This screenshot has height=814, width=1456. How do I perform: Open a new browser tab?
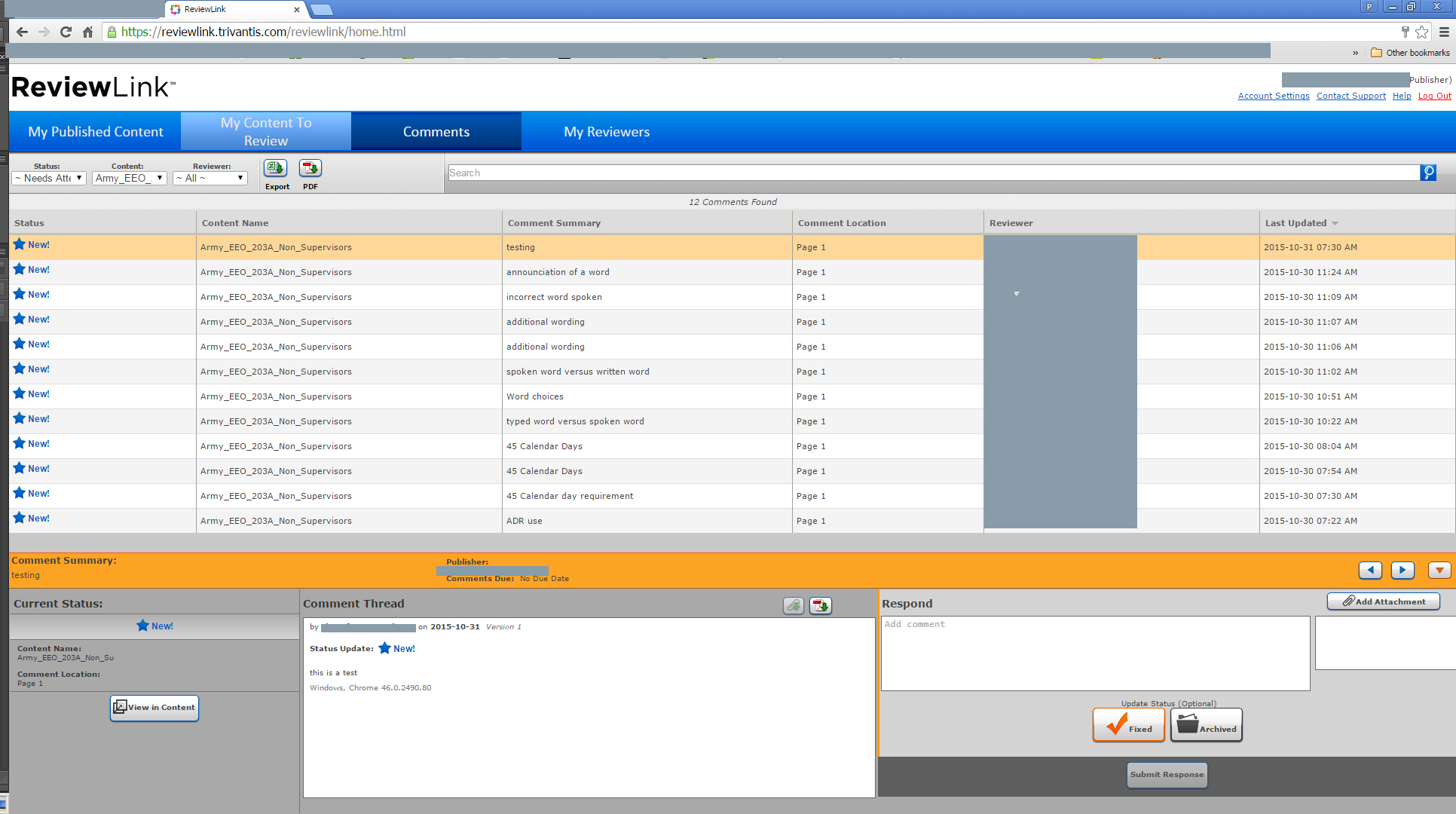[322, 10]
